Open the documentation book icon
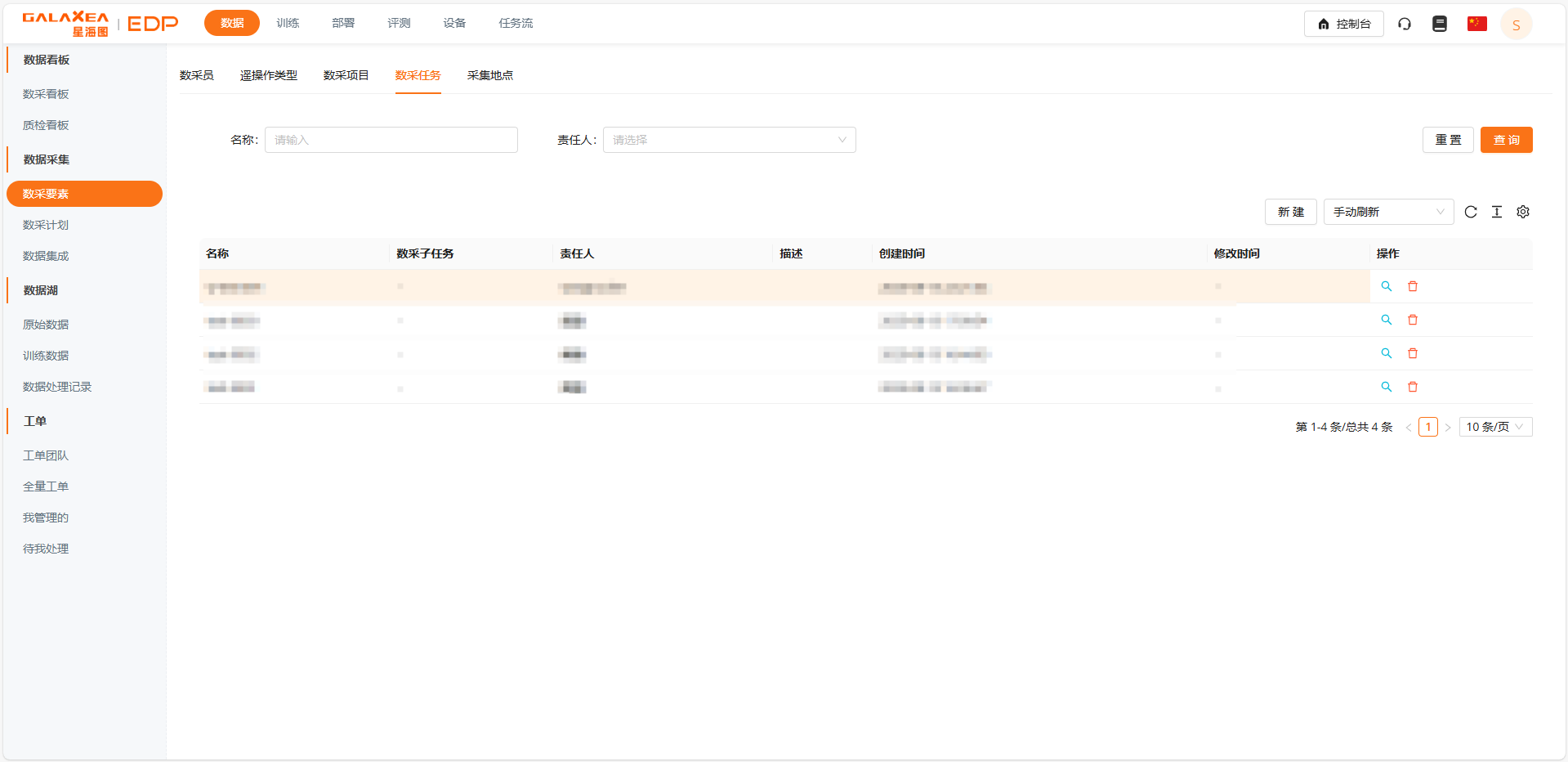 click(1440, 24)
